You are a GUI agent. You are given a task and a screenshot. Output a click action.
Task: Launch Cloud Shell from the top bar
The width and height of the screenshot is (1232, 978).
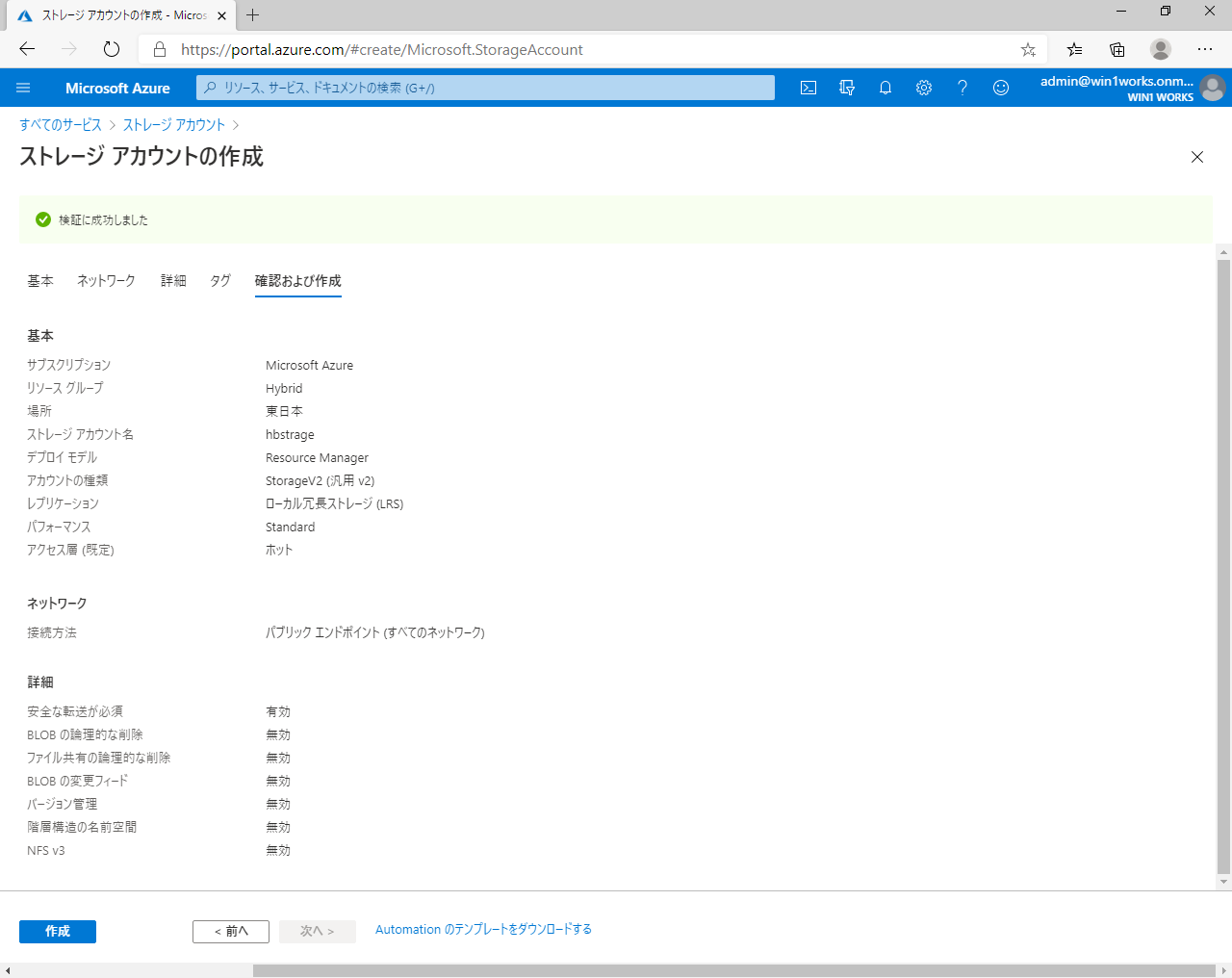pyautogui.click(x=808, y=88)
